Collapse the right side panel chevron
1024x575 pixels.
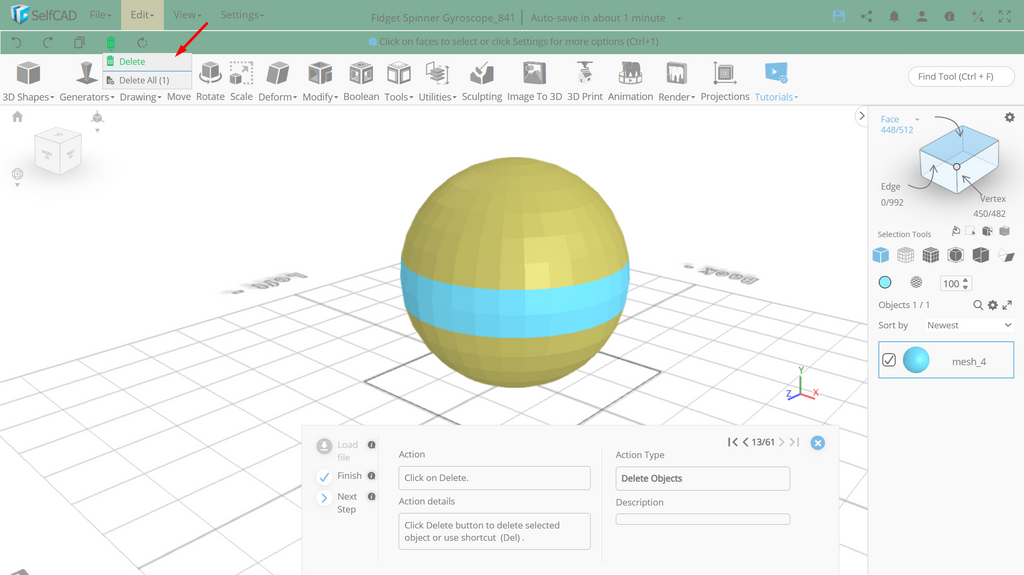[861, 116]
